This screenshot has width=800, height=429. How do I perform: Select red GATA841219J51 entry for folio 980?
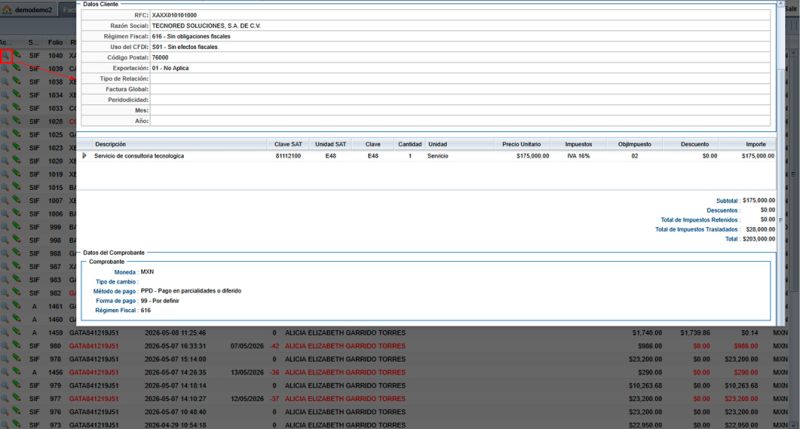click(94, 346)
